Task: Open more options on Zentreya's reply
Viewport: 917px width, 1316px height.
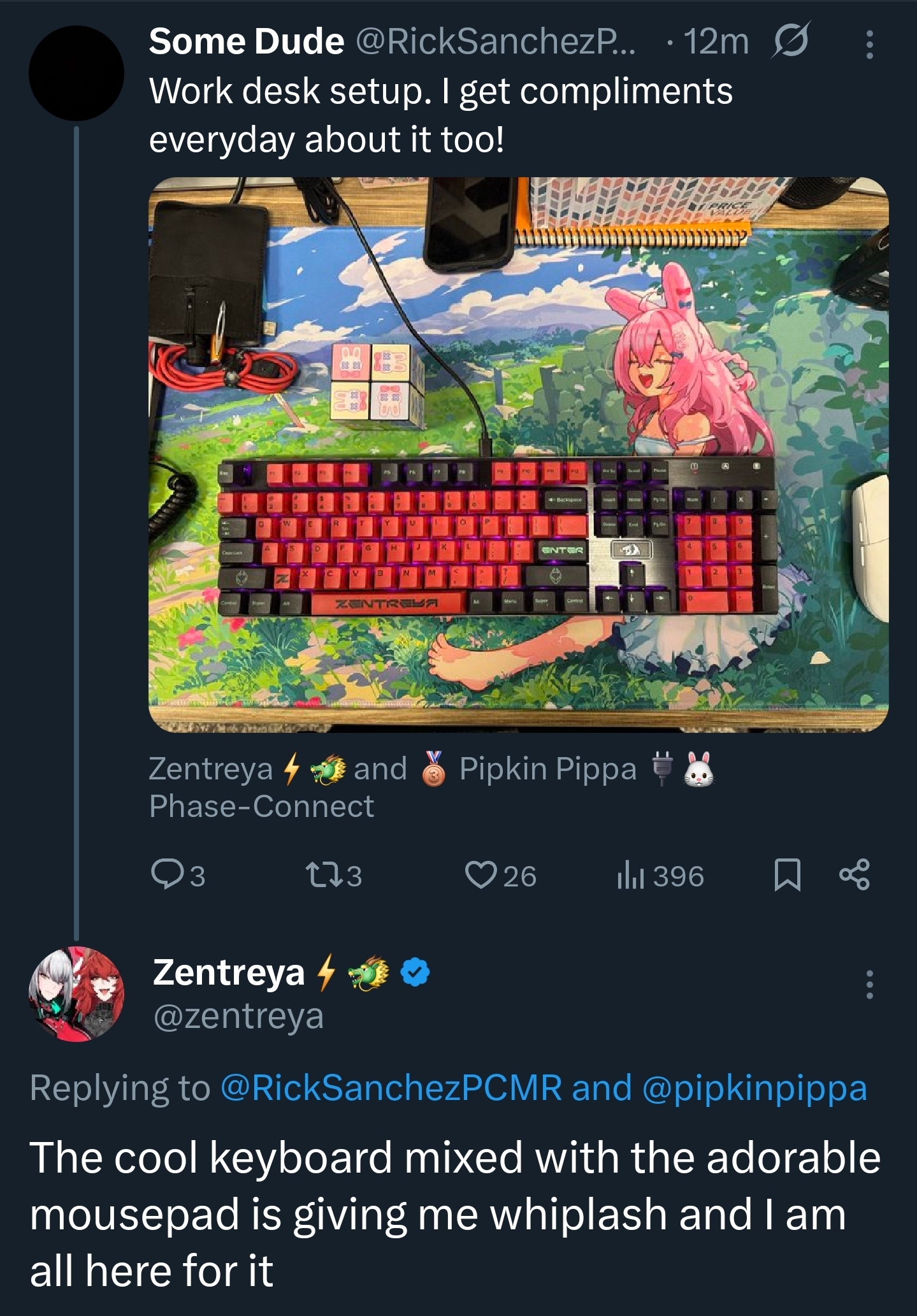Action: click(x=870, y=985)
